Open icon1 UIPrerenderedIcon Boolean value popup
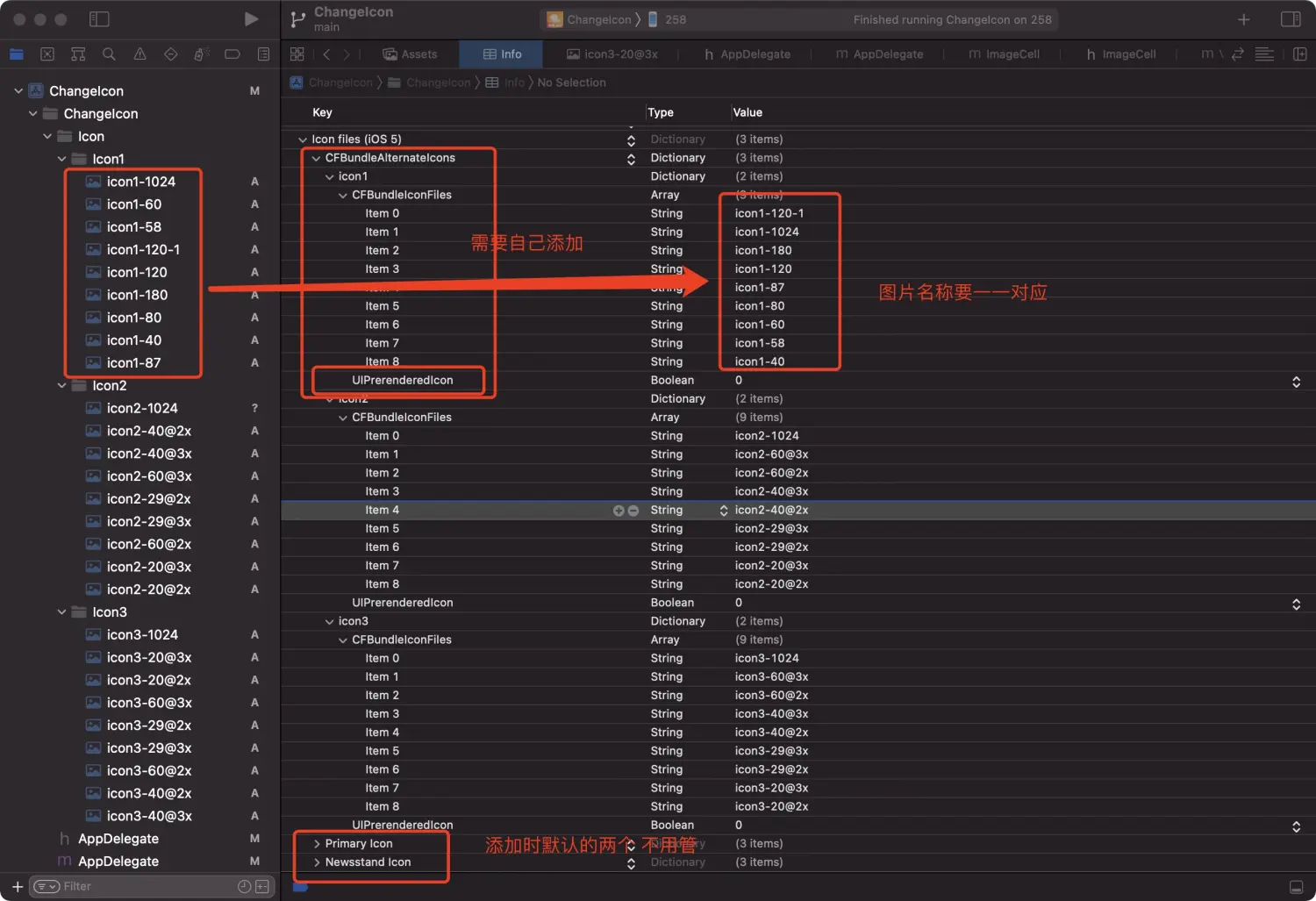1316x901 pixels. point(1296,382)
